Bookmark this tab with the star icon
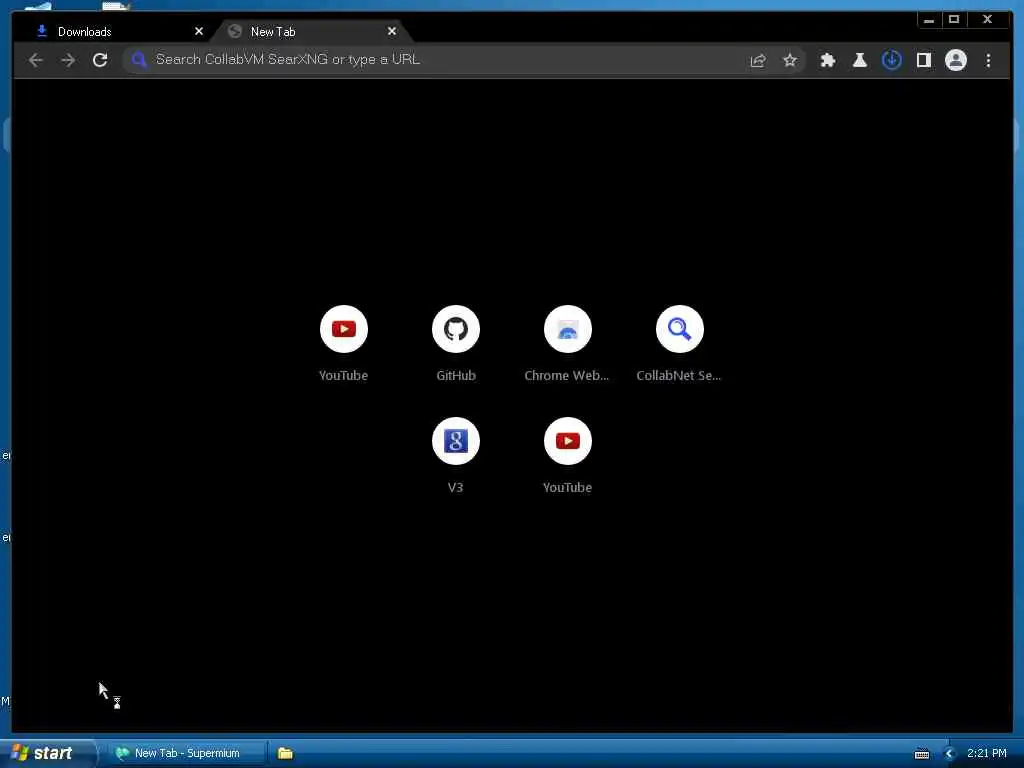 (x=790, y=60)
